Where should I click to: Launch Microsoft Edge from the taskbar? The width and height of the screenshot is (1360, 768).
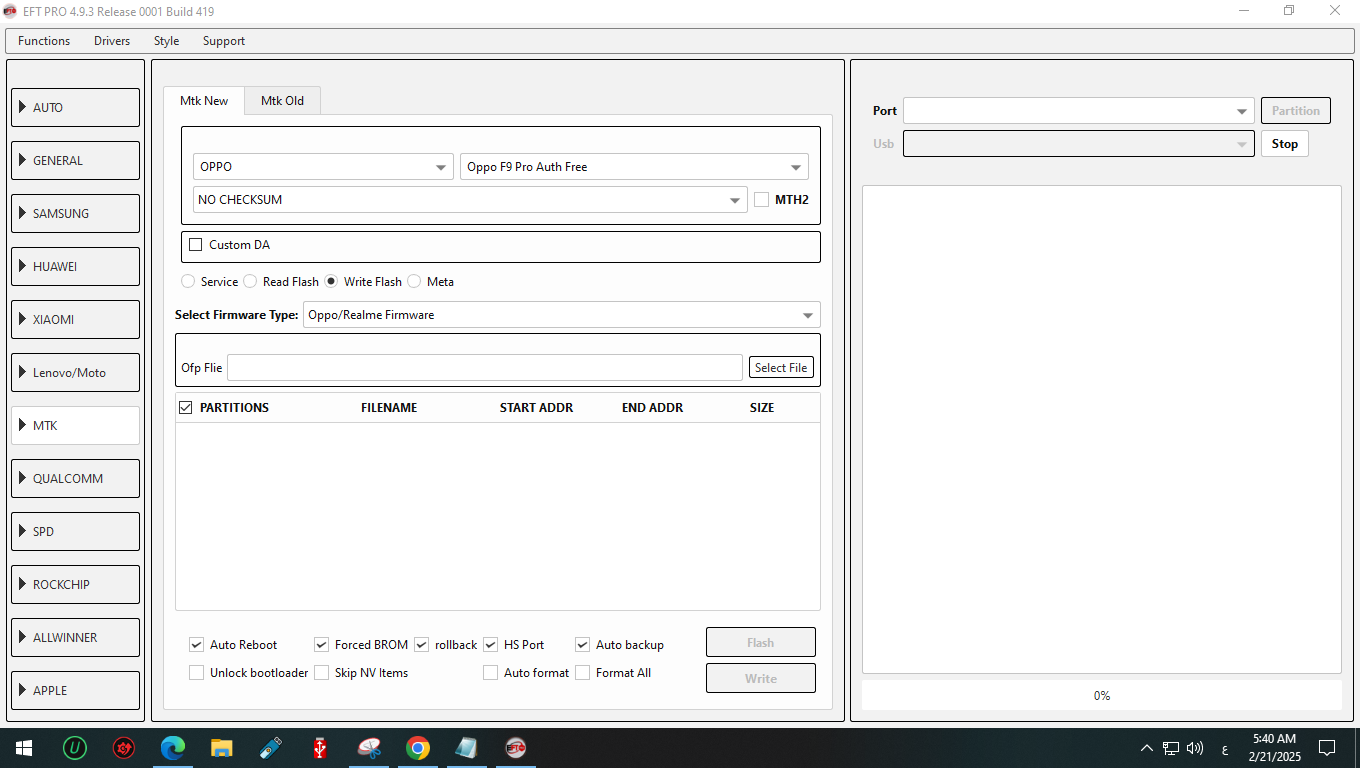[x=173, y=747]
